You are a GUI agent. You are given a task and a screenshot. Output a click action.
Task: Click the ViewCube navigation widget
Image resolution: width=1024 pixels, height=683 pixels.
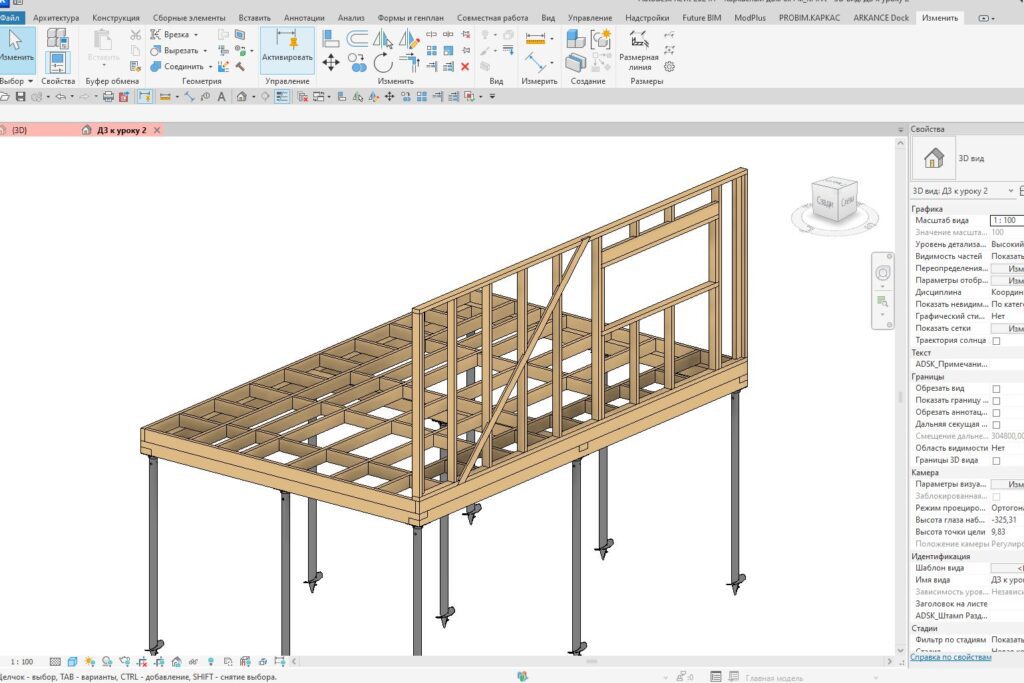[x=832, y=201]
